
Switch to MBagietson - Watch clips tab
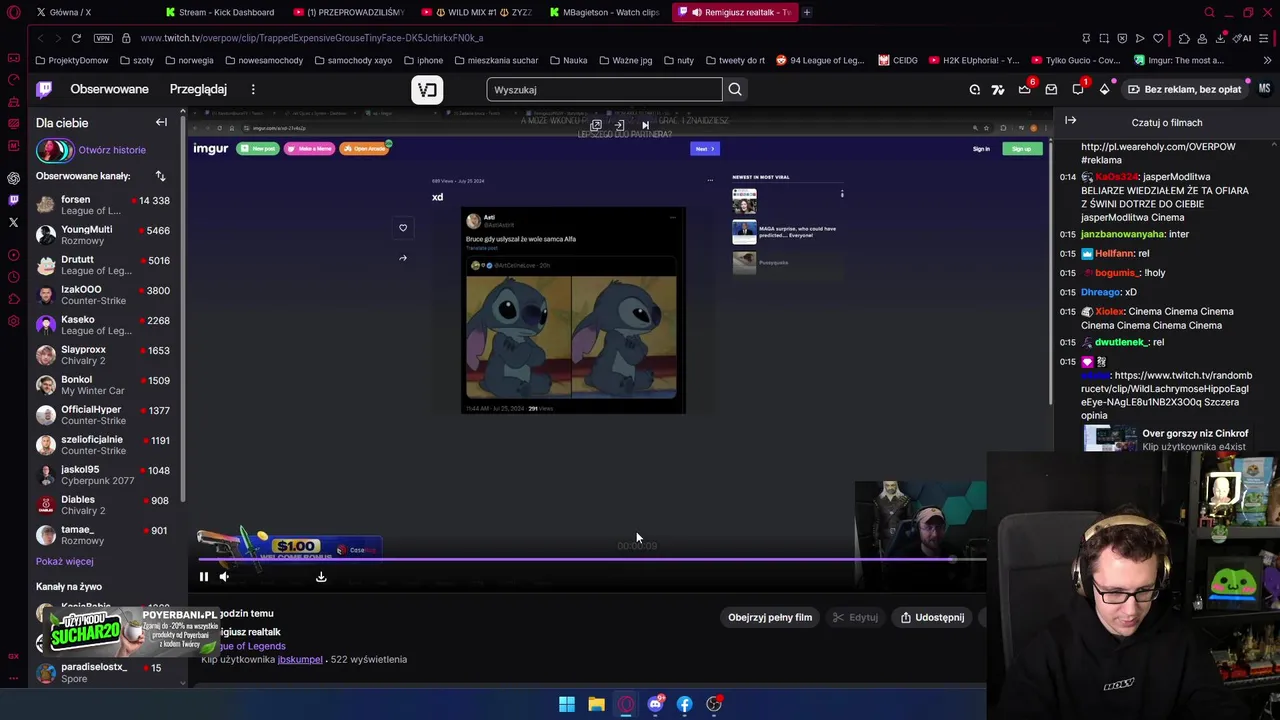coord(604,12)
